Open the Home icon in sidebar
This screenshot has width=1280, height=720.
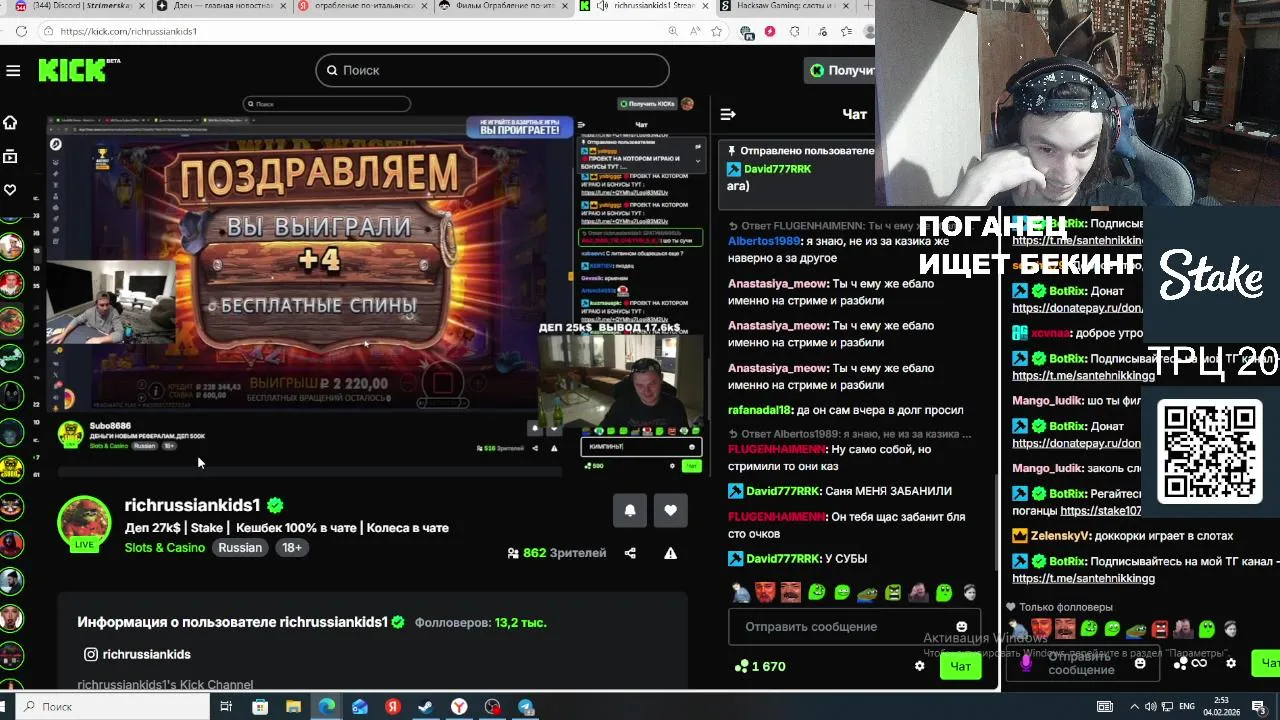[10, 122]
